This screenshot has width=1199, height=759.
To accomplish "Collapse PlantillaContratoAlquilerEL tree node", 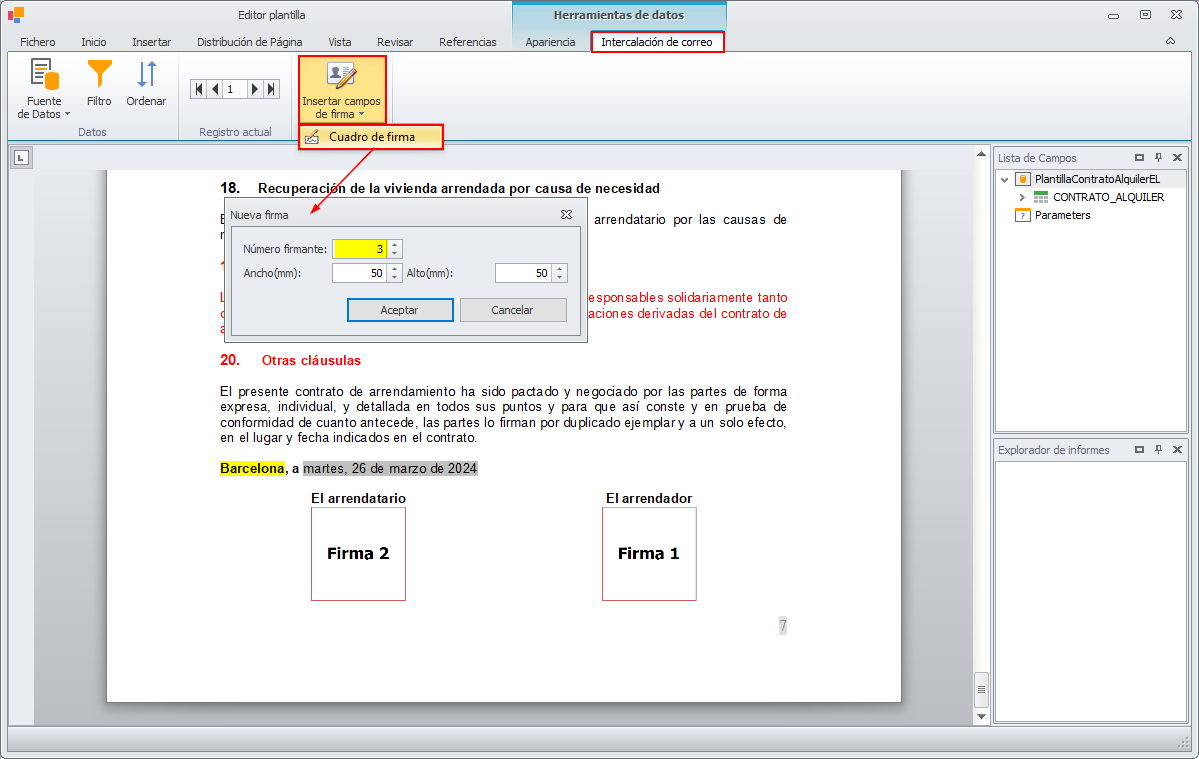I will tap(1005, 180).
